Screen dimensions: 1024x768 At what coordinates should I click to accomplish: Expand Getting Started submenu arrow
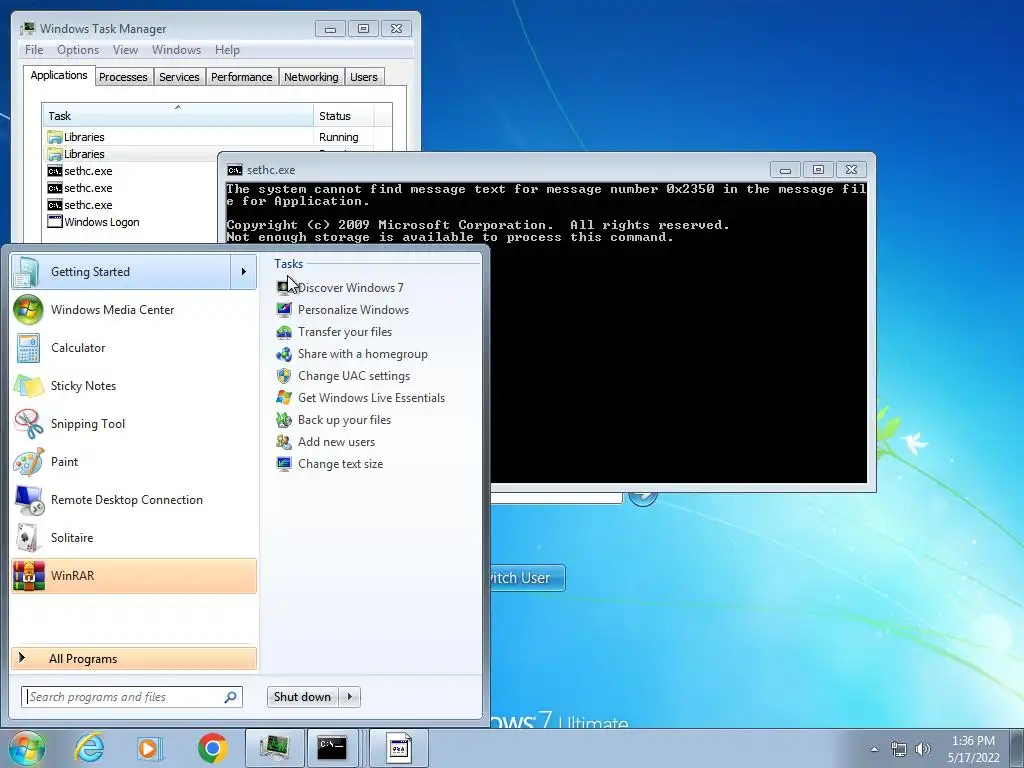point(244,272)
